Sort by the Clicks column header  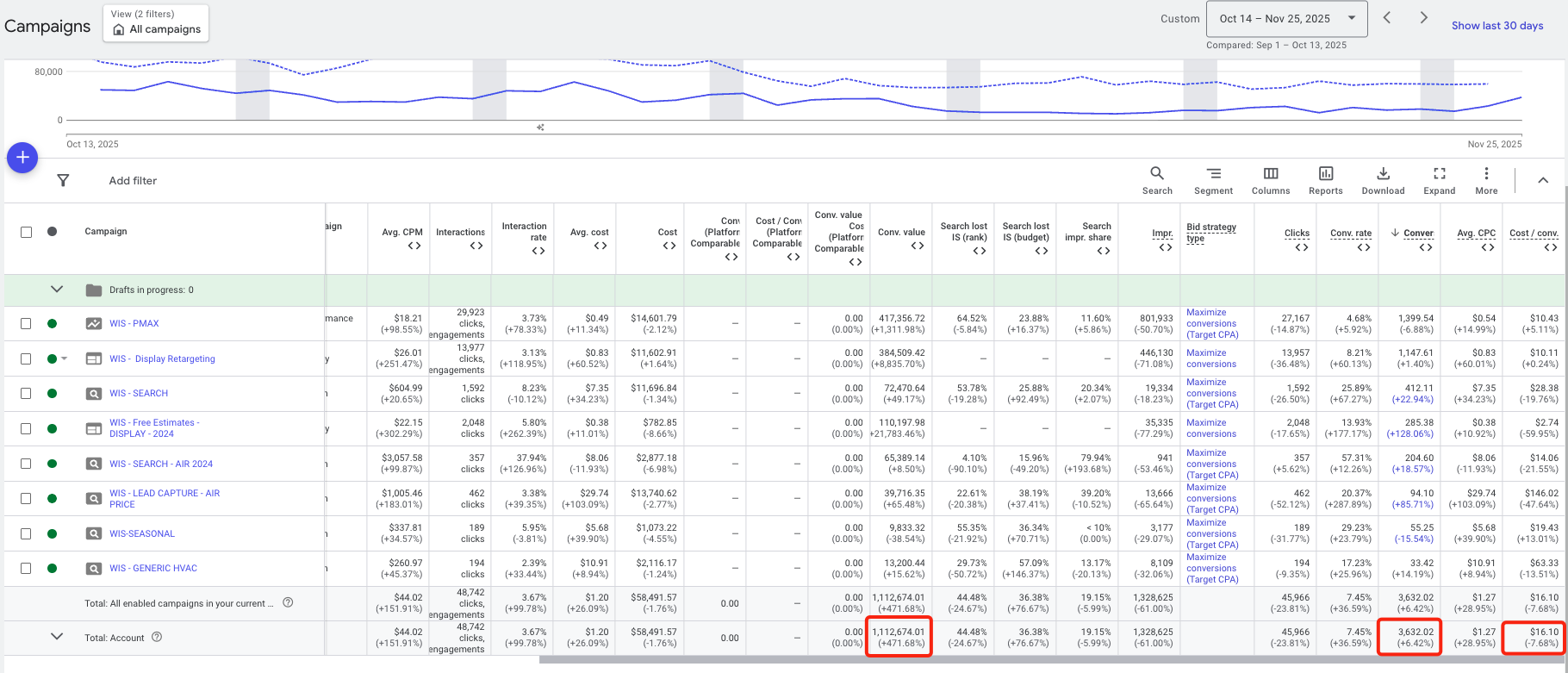[1297, 233]
